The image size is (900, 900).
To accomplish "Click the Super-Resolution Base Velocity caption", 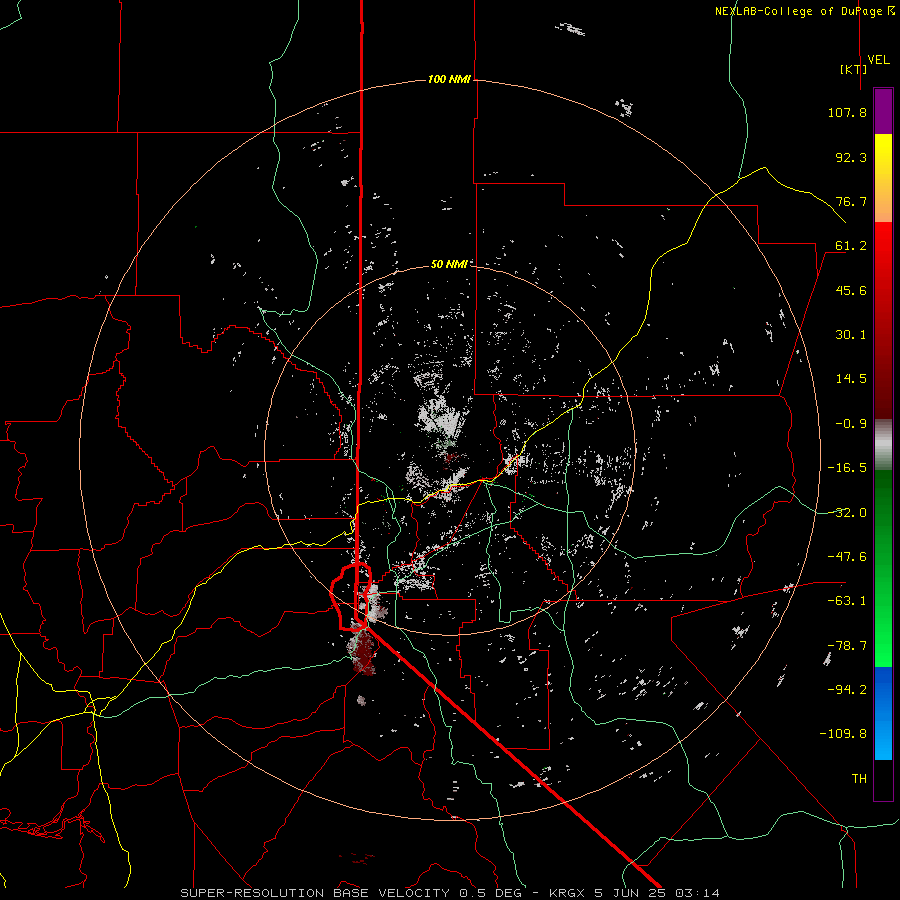I will (x=449, y=893).
